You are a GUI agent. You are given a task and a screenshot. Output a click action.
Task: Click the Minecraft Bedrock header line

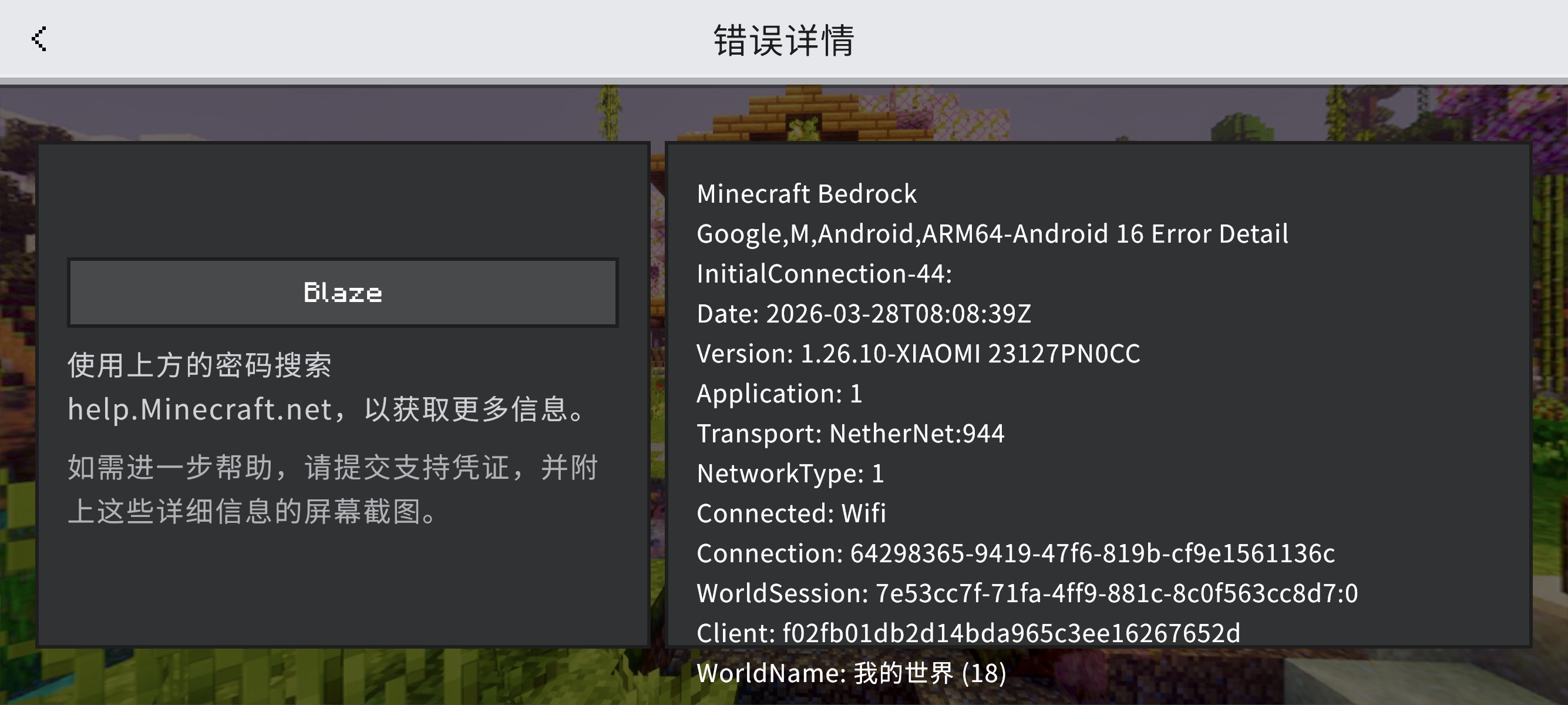point(806,194)
